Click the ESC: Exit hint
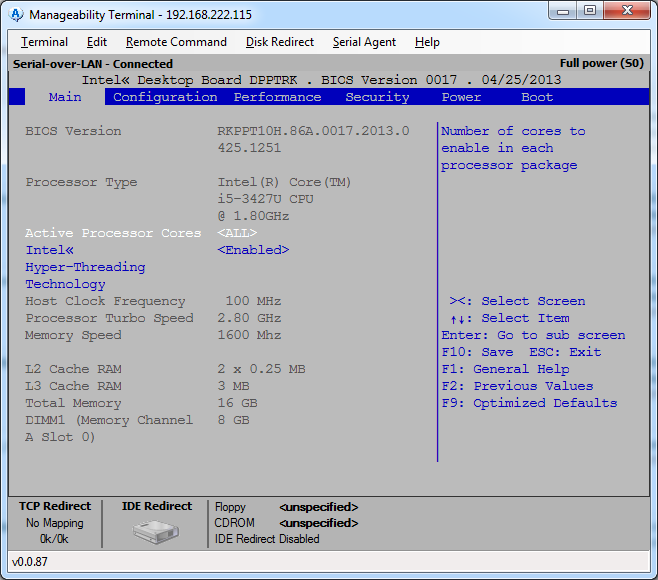Screen dimensions: 658x580 (x=565, y=352)
